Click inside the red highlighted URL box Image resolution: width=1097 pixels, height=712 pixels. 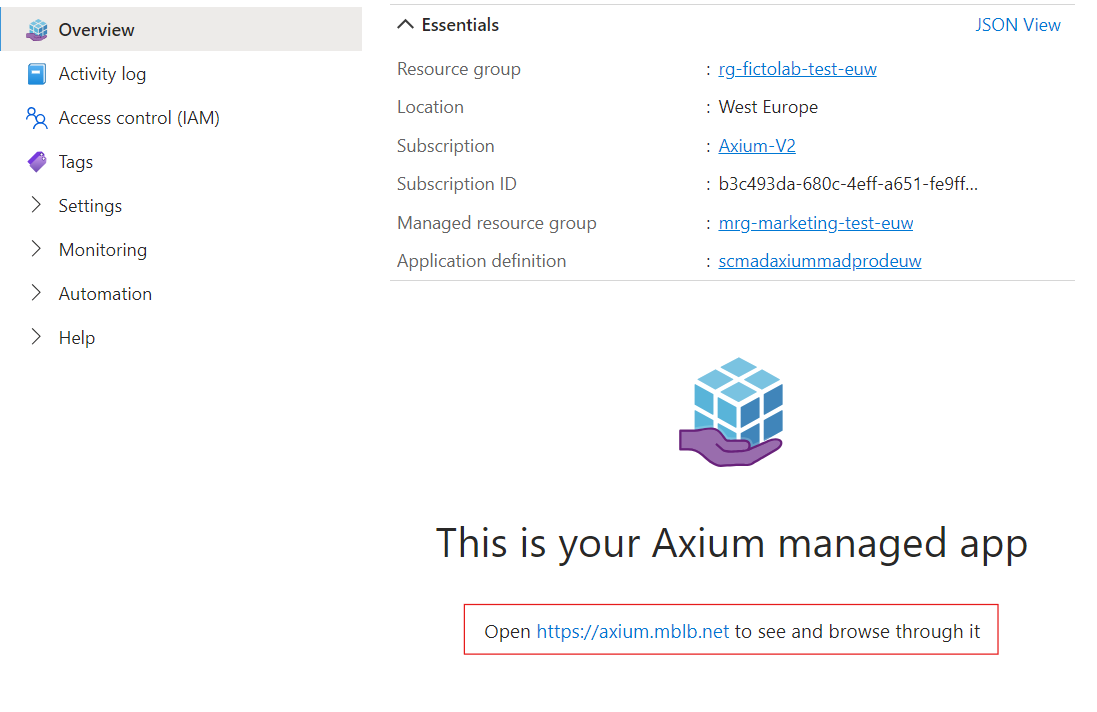tap(731, 630)
